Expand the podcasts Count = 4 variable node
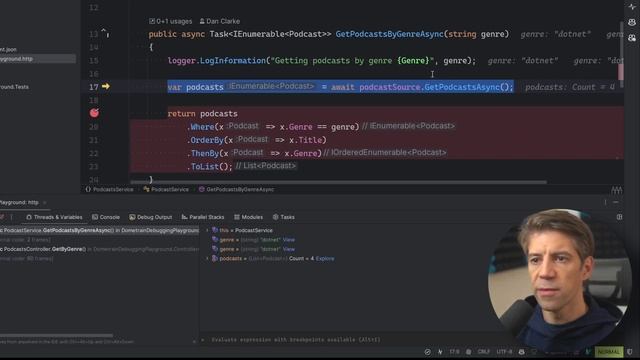This screenshot has height=360, width=640. (x=207, y=258)
